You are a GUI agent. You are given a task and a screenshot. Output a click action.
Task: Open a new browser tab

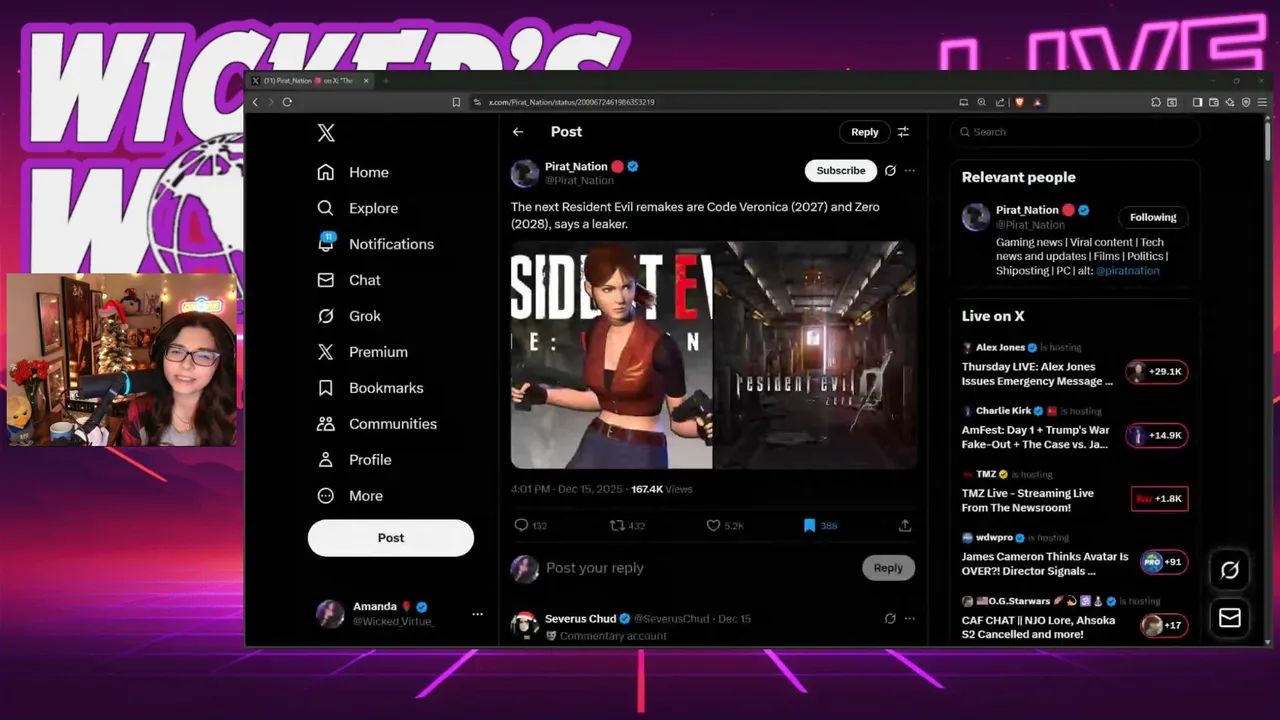click(x=386, y=81)
